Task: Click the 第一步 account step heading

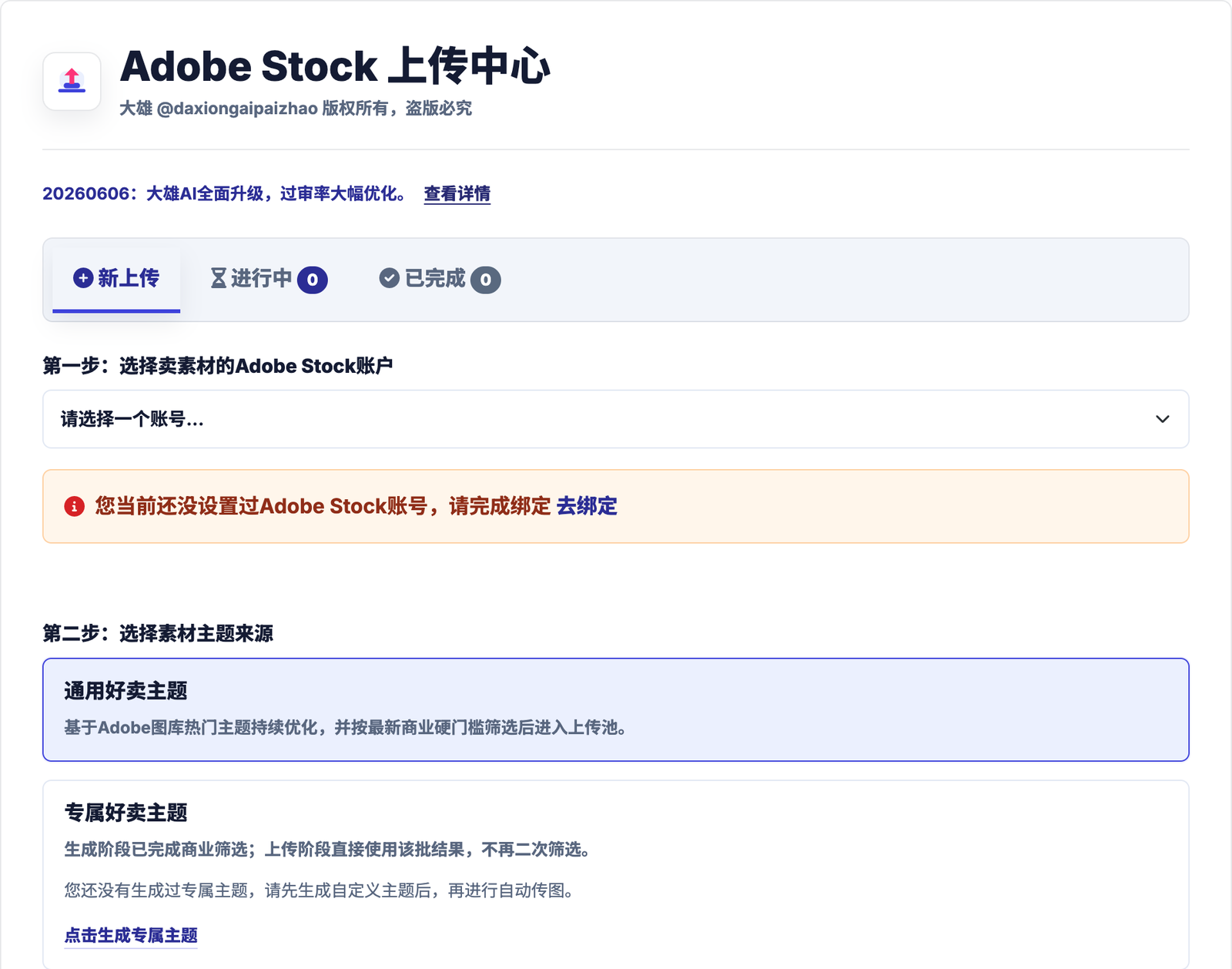Action: (x=218, y=365)
